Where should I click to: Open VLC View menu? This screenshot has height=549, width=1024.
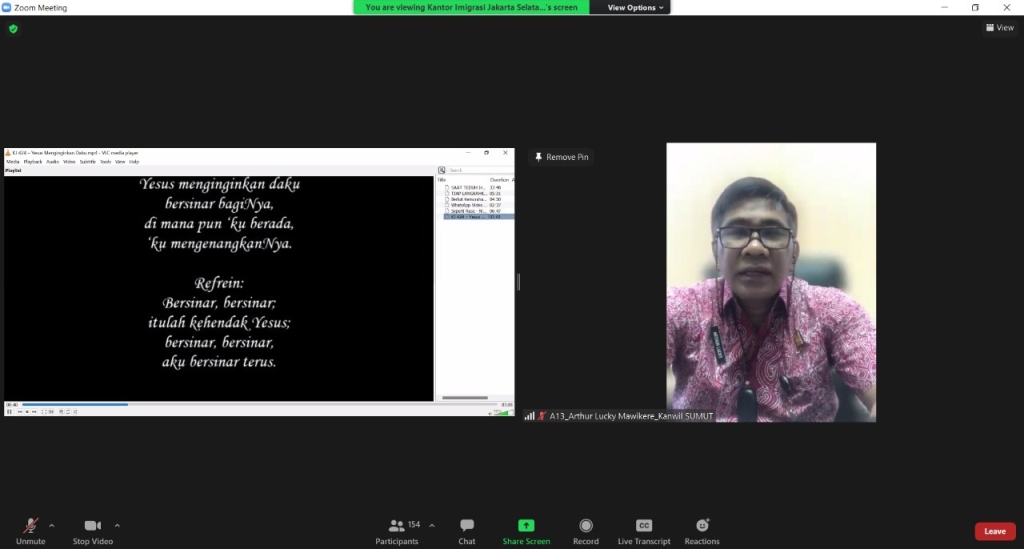click(x=120, y=162)
